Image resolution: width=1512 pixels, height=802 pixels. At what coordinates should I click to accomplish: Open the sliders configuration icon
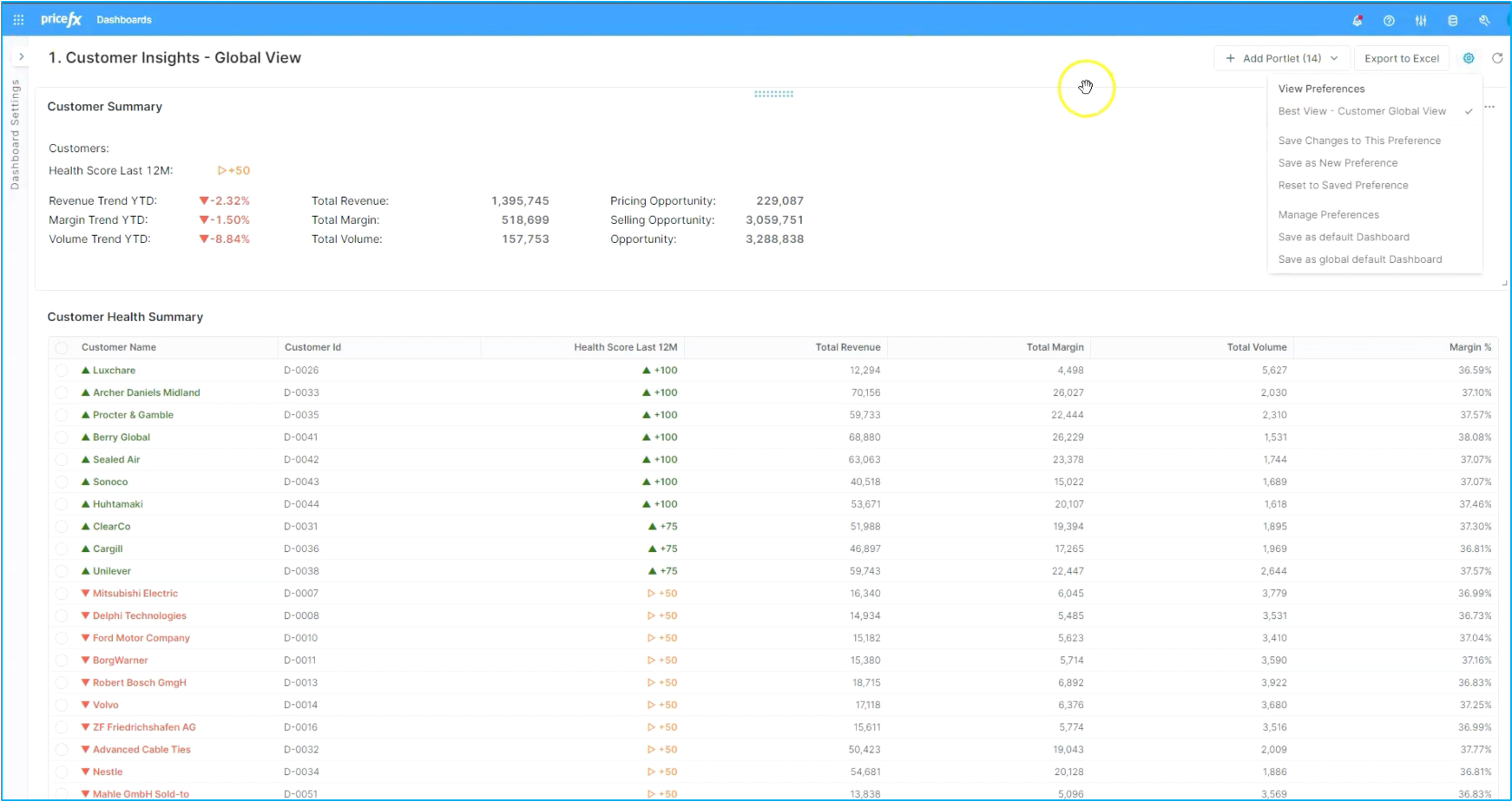1421,20
